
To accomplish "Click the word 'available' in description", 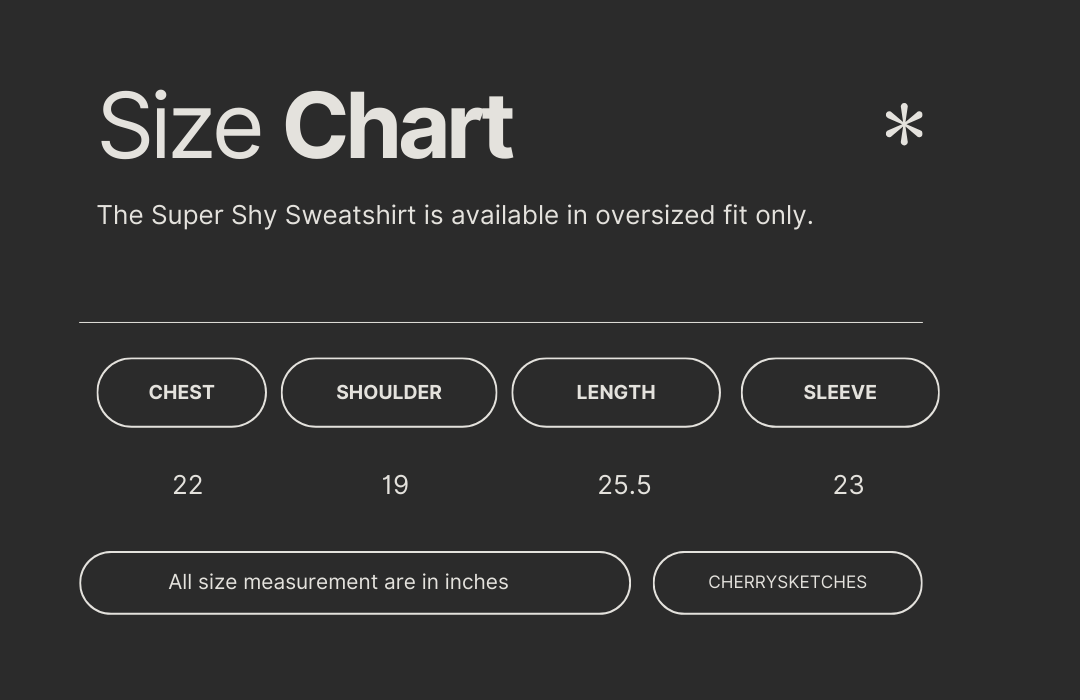I will [505, 216].
